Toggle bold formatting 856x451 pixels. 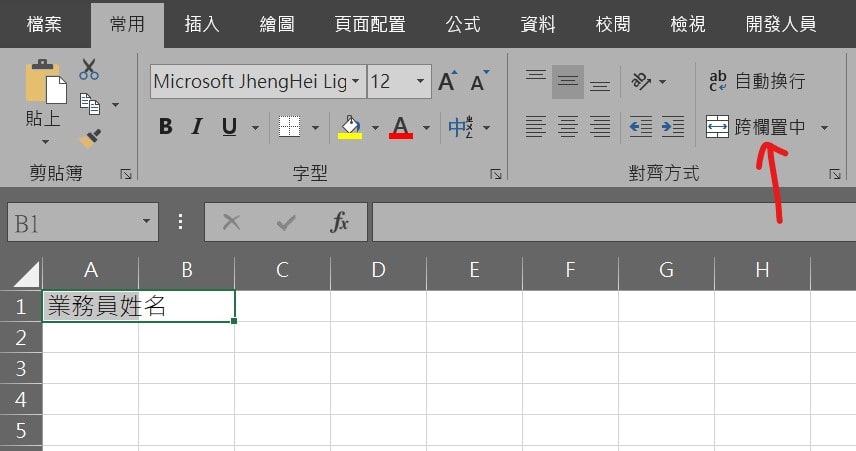tap(165, 127)
